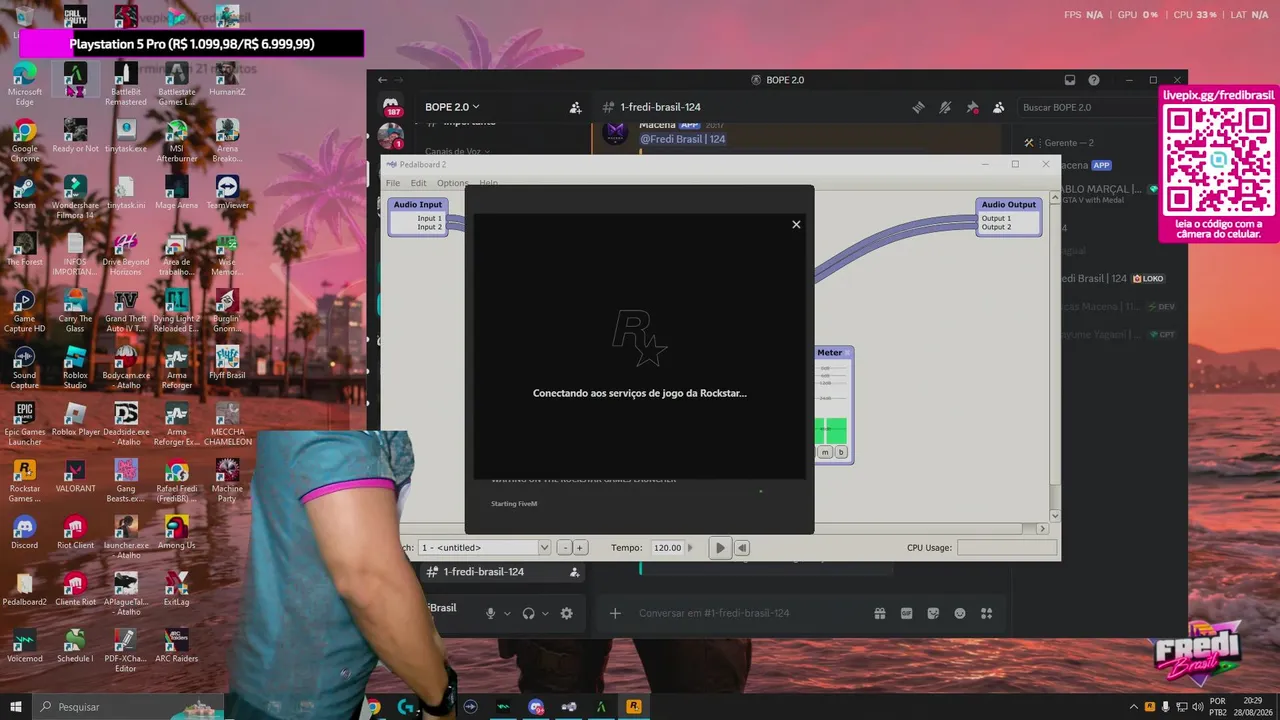Click the @Fredi Brasil | 124 mention
Screen dimensions: 1280x720
(x=683, y=139)
